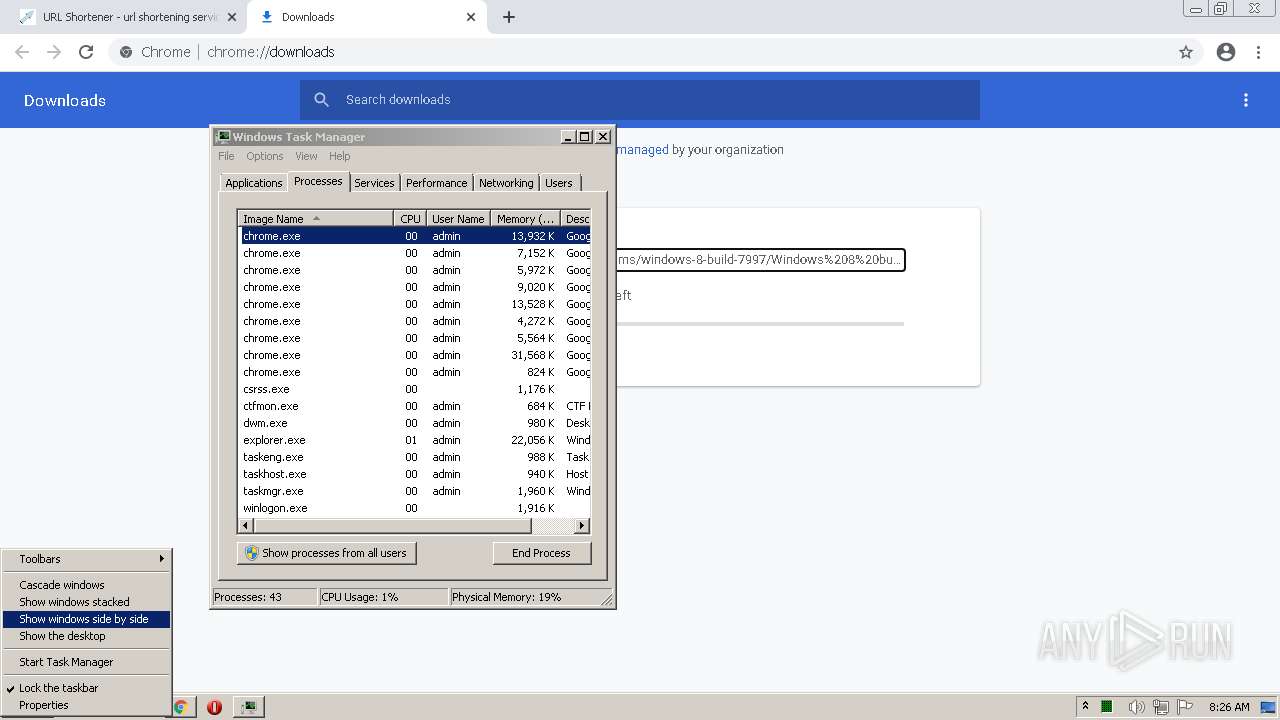Show hidden system tray icons
This screenshot has height=720, width=1280.
[x=1085, y=706]
